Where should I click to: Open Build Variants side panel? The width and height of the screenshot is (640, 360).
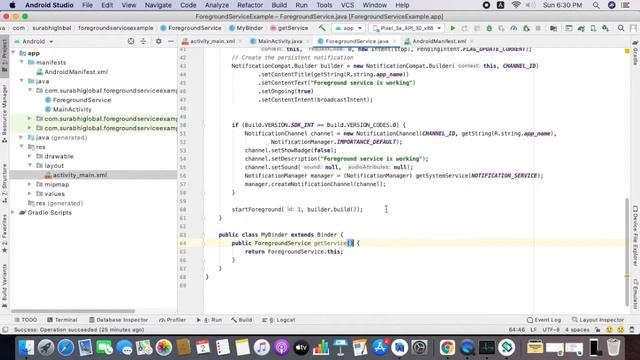(4, 286)
